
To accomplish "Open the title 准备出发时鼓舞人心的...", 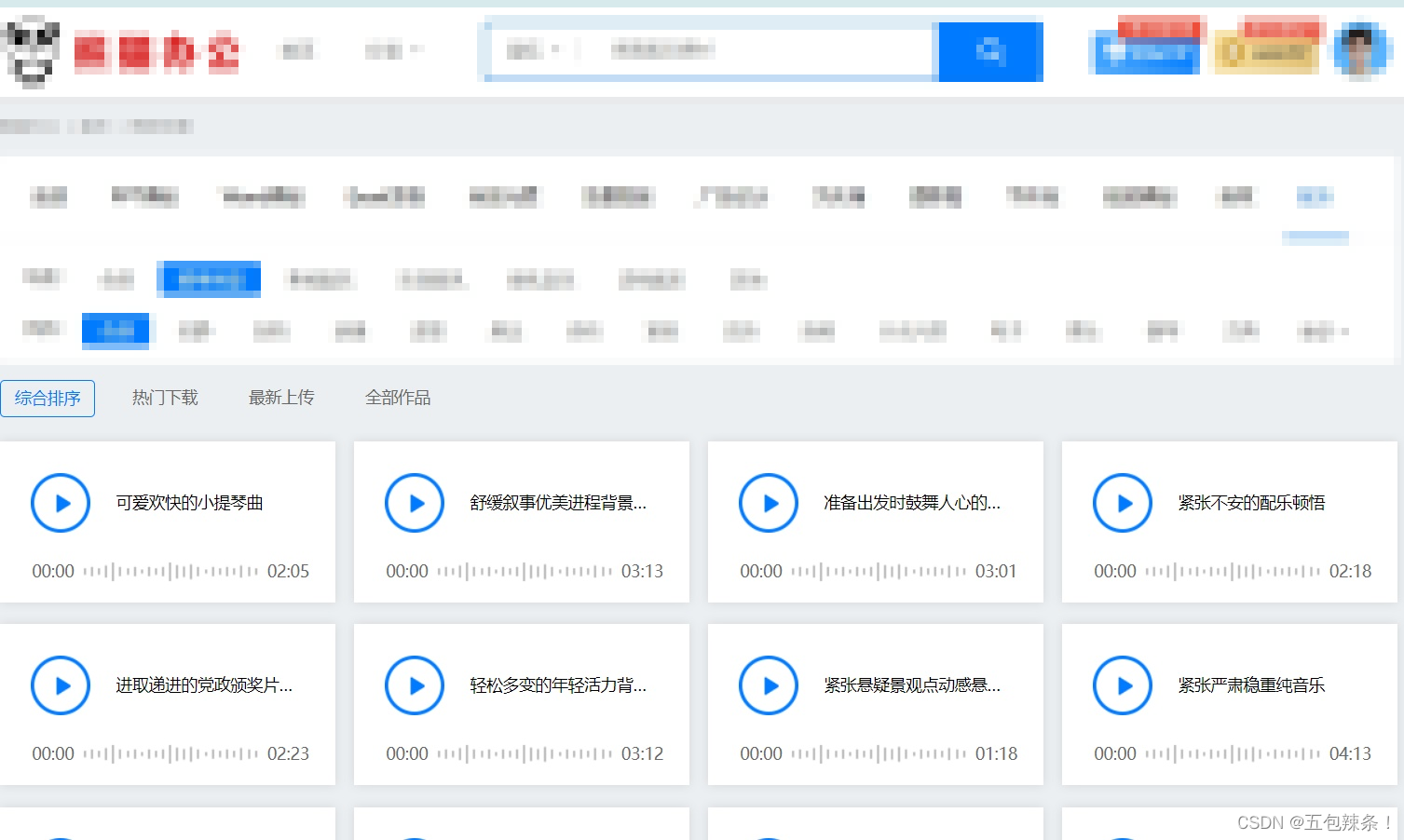I will [x=912, y=503].
